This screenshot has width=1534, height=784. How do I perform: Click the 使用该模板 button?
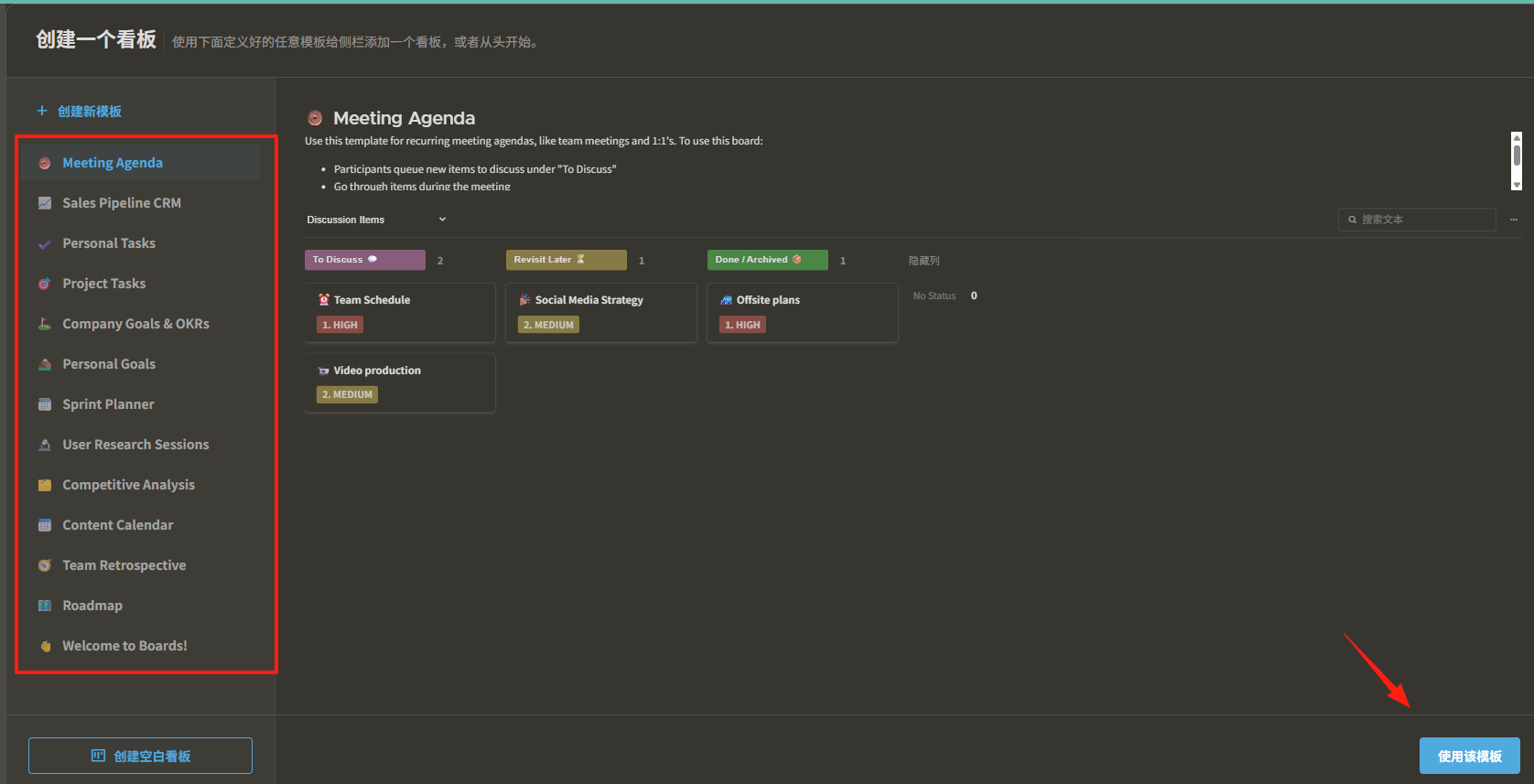1469,756
